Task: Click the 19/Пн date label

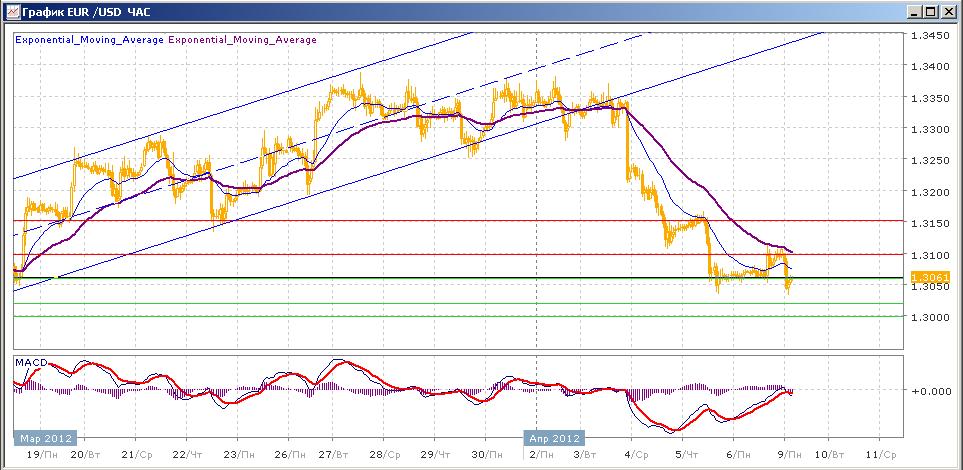Action: 44,455
